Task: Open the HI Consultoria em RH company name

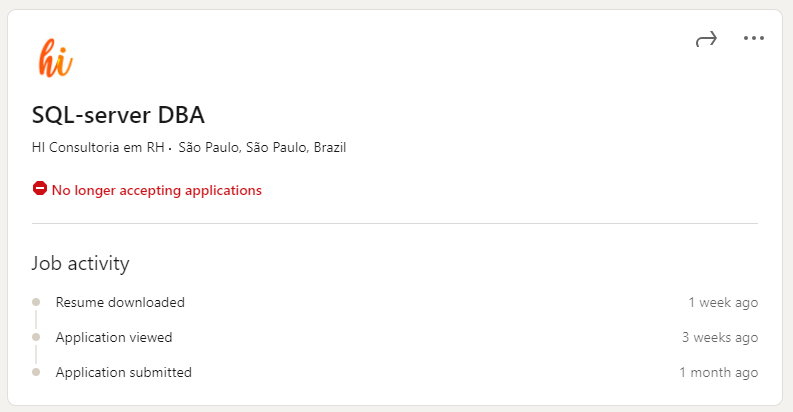Action: point(97,148)
